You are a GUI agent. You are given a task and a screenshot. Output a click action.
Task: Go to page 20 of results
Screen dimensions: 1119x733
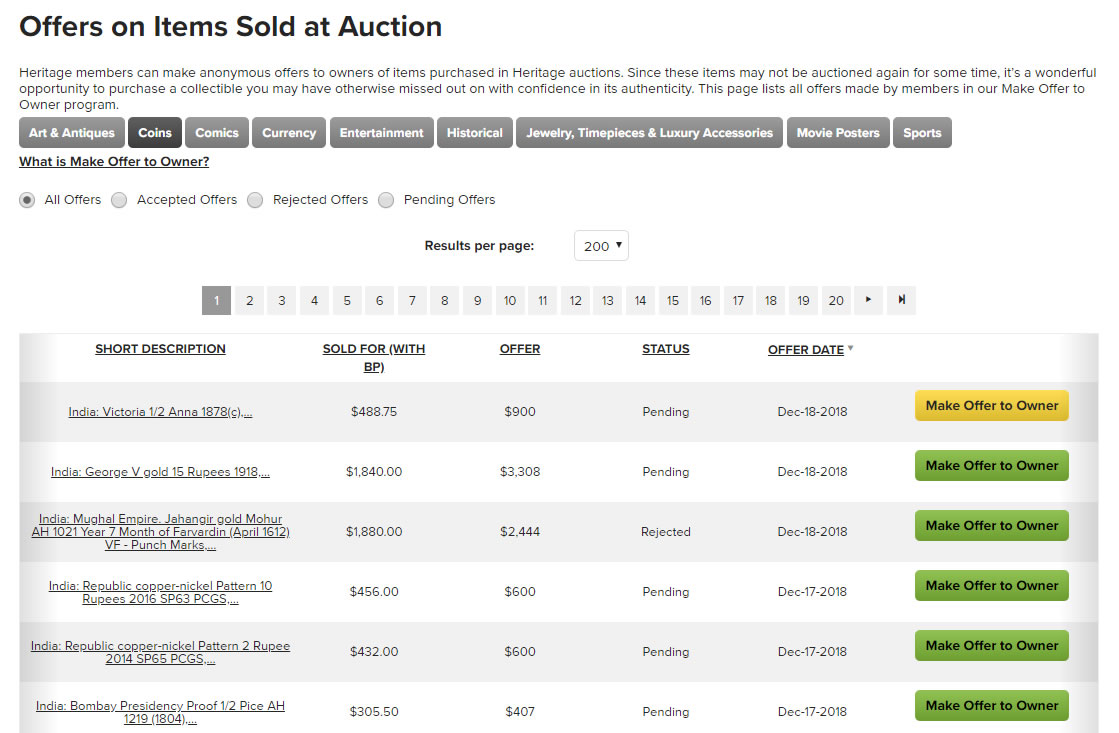click(836, 300)
